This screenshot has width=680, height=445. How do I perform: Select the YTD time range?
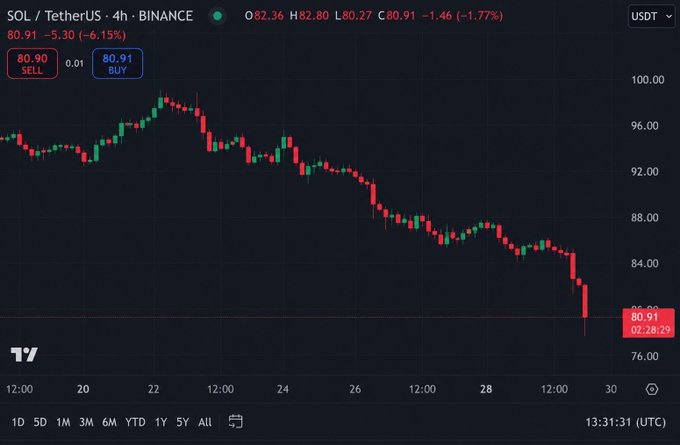point(135,422)
